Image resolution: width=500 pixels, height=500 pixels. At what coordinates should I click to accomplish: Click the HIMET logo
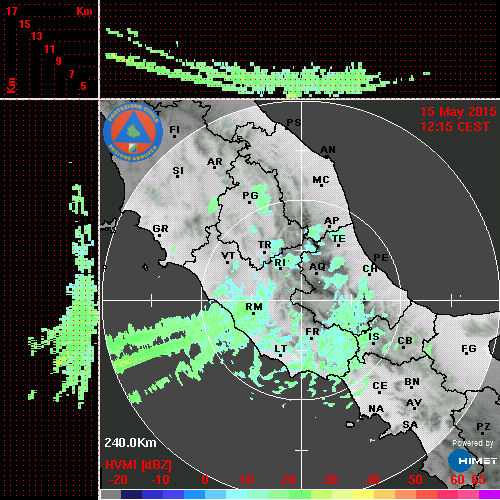(x=472, y=461)
